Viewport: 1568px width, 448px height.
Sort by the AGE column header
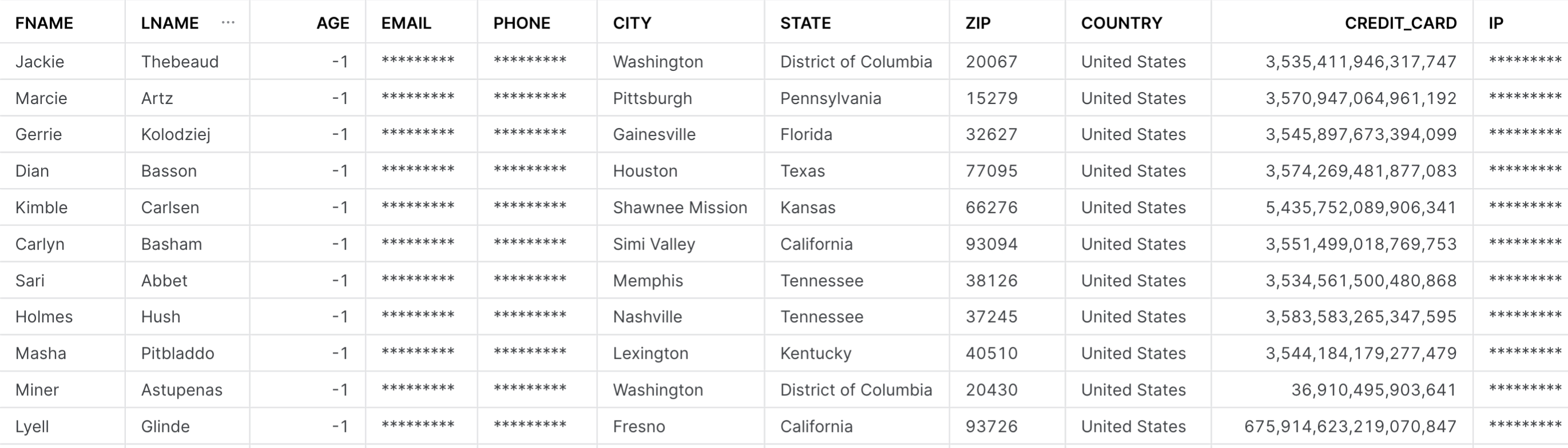(332, 23)
